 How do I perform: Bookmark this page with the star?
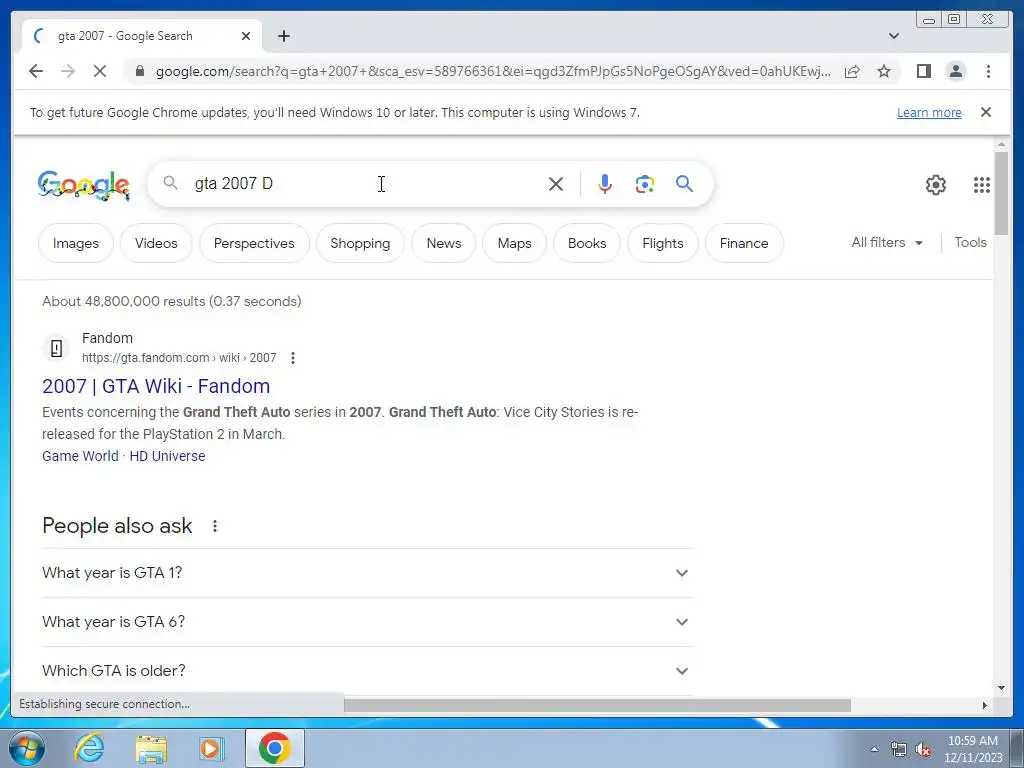(884, 71)
